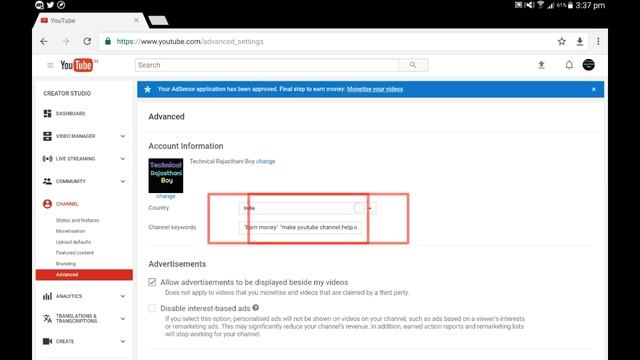Open the Country dropdown
This screenshot has height=360, width=640.
[307, 208]
